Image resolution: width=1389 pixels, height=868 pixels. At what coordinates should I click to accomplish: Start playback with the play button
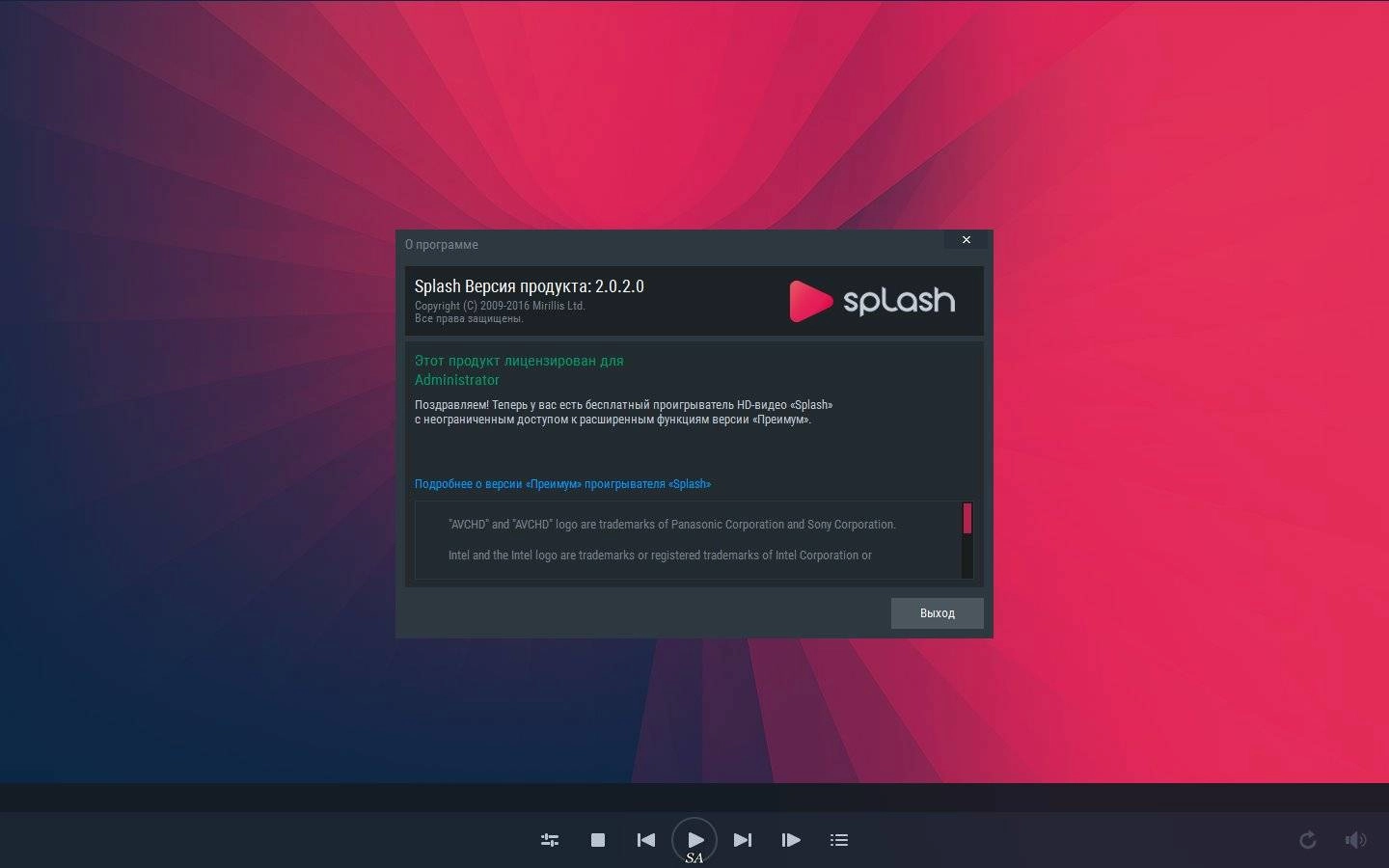[x=694, y=840]
